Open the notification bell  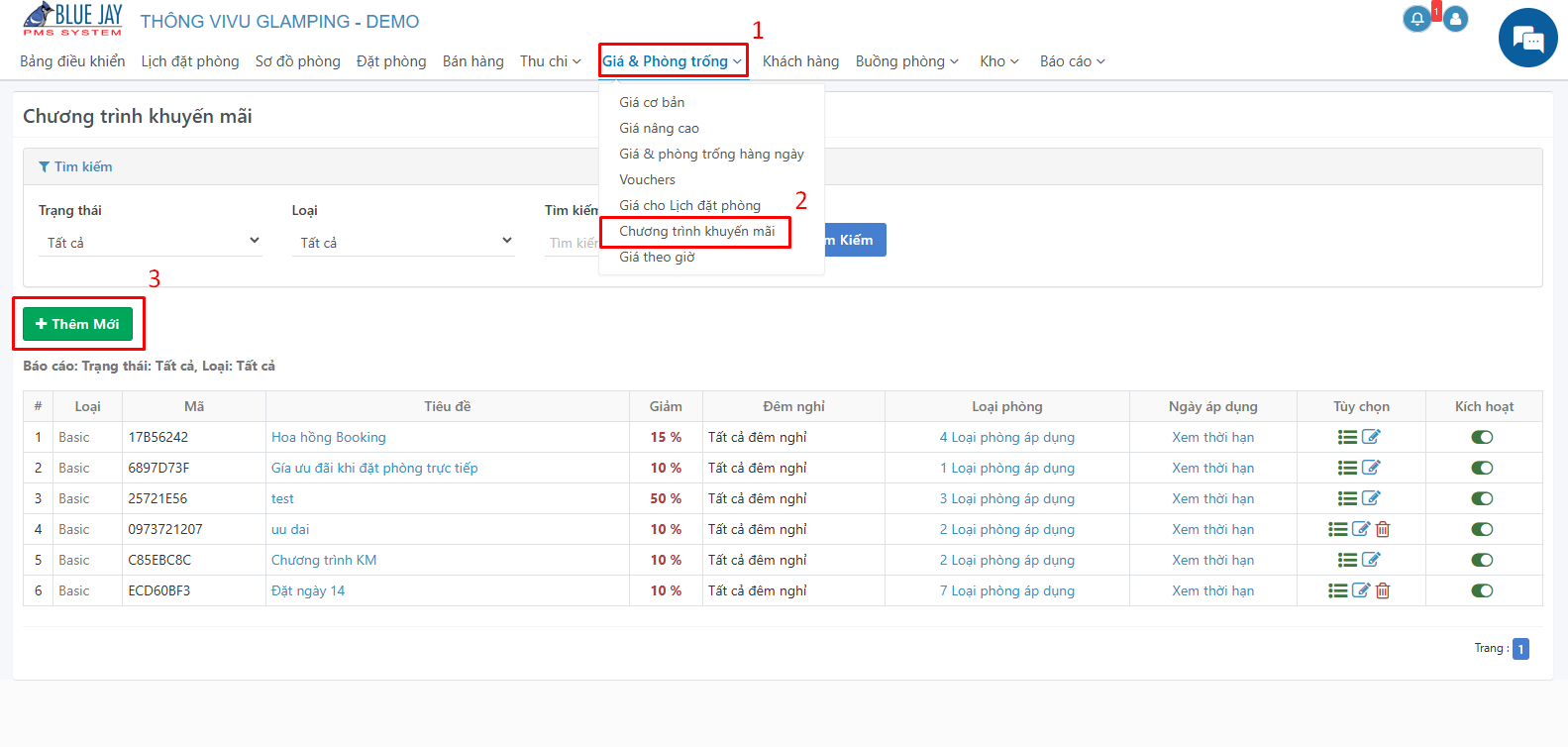(1417, 19)
